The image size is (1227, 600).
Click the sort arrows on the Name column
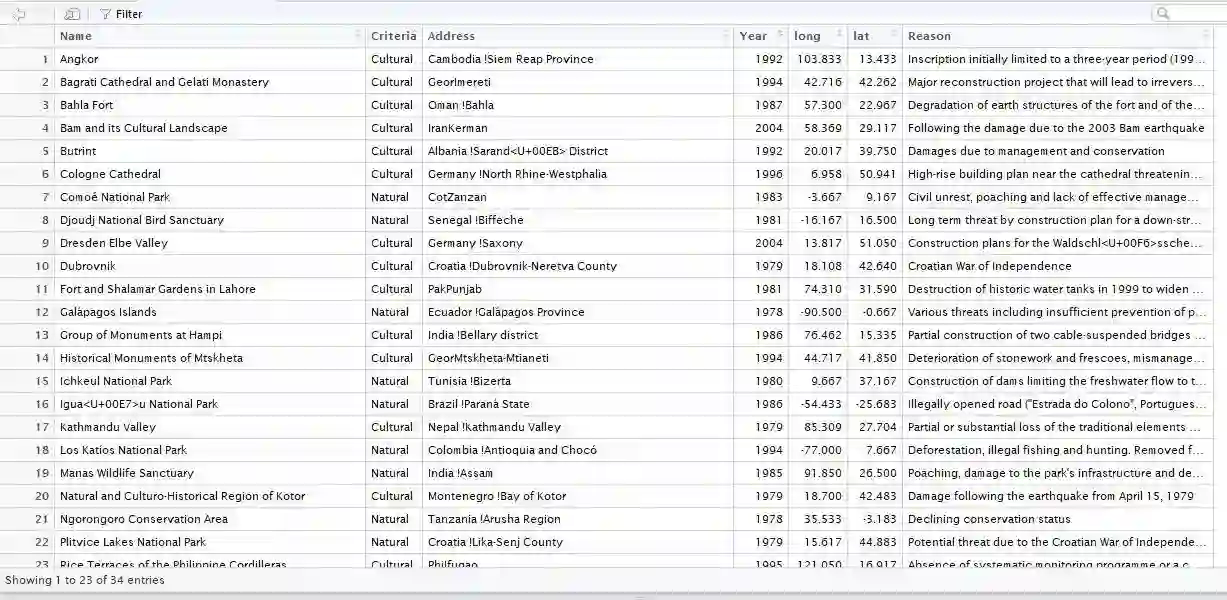(358, 36)
